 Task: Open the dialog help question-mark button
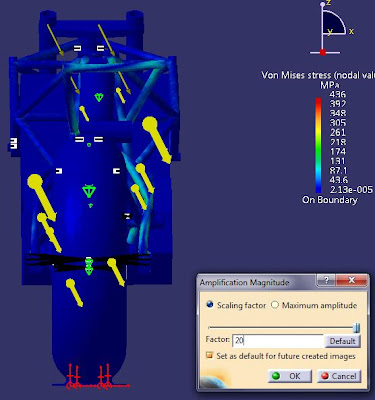click(x=327, y=280)
